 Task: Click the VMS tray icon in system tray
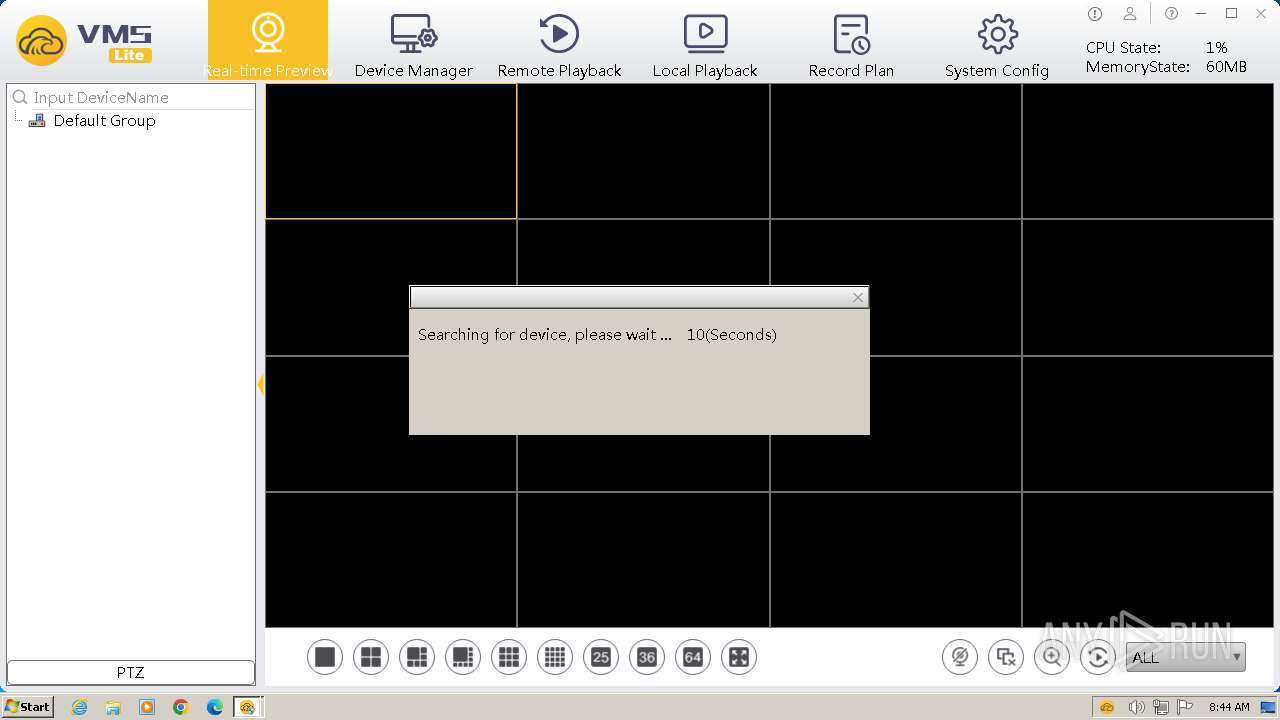[x=1107, y=707]
